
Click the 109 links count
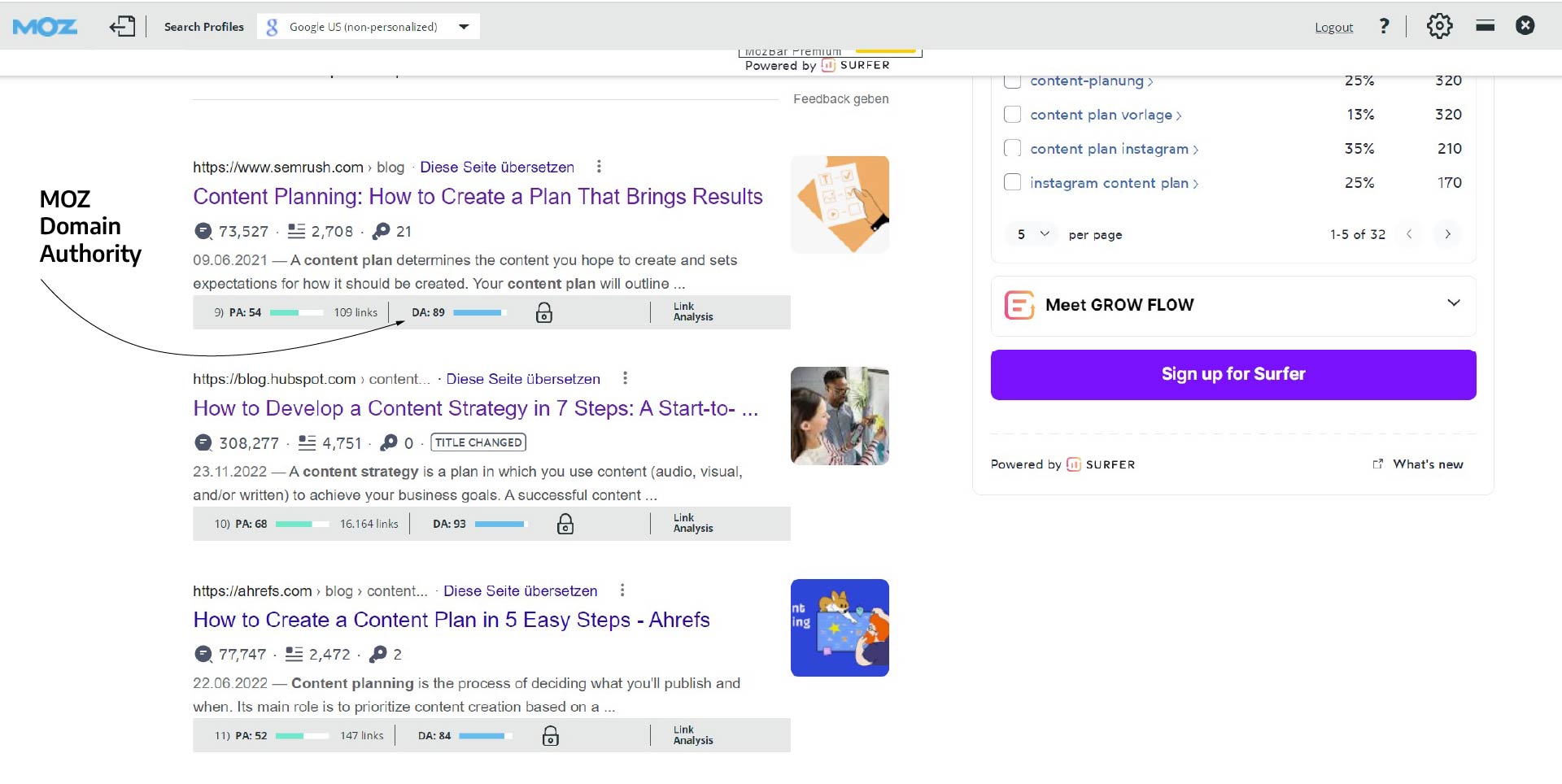coord(356,313)
